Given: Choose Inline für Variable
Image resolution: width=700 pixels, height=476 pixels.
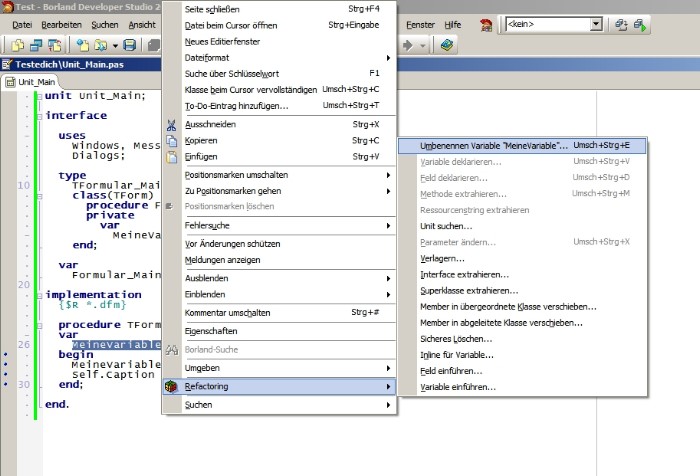Looking at the screenshot, I should pos(522,355).
